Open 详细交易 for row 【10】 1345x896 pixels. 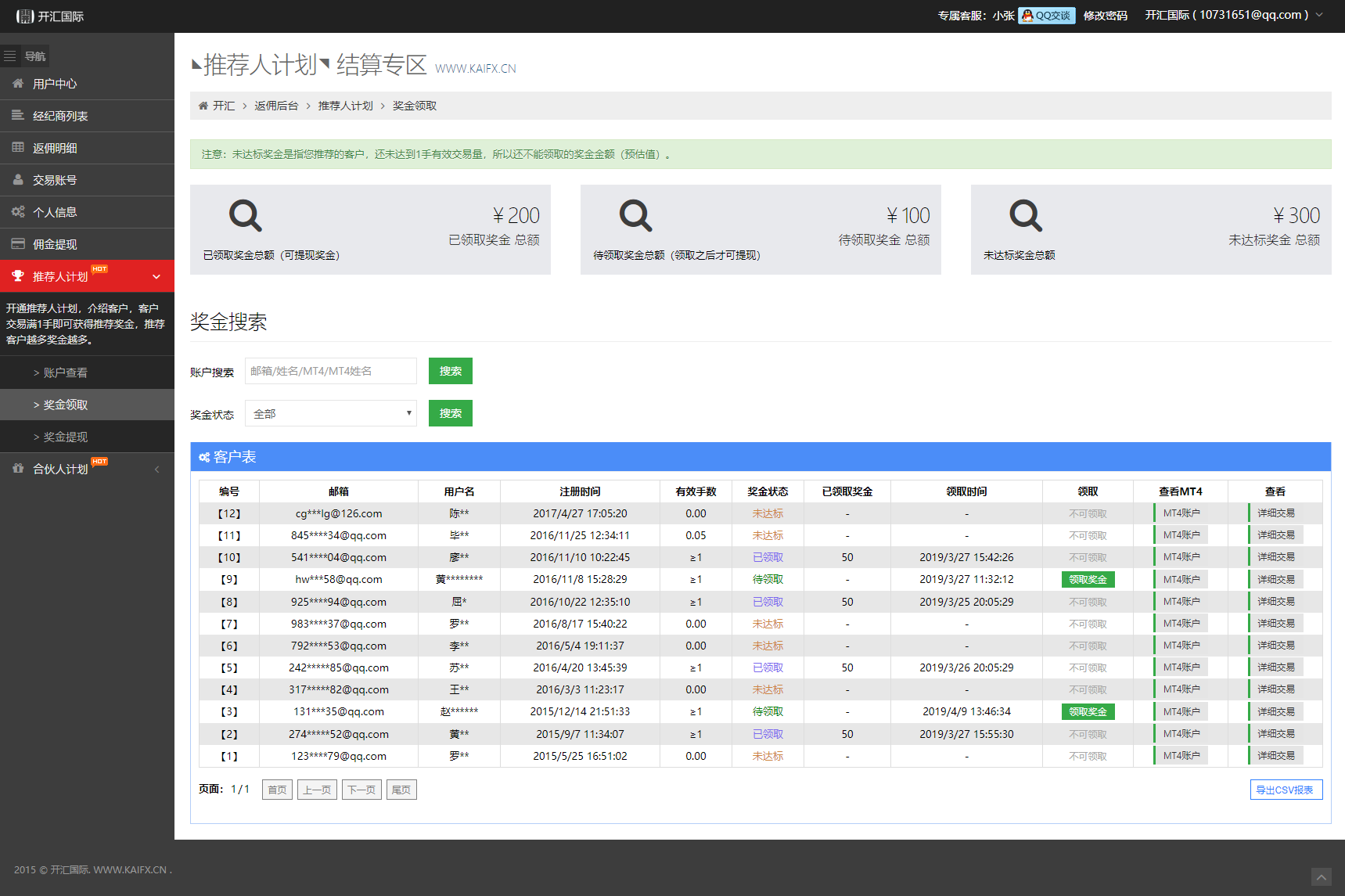pyautogui.click(x=1275, y=557)
